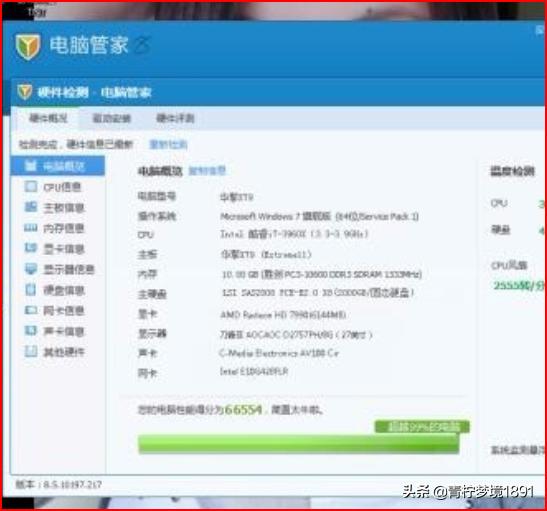
Task: Click the green performance score progress bar
Action: [299, 444]
